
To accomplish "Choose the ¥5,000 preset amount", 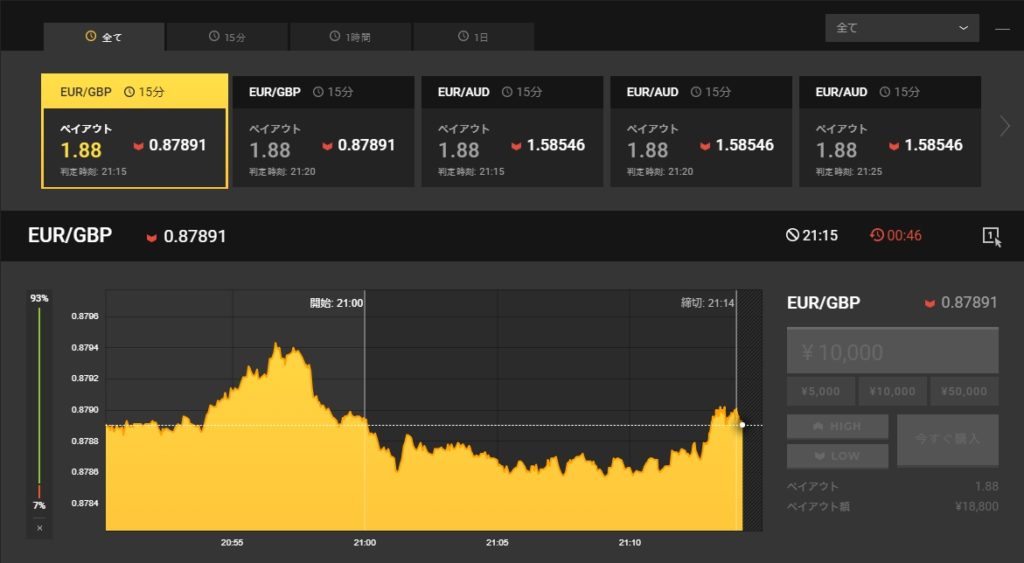I will coord(821,391).
